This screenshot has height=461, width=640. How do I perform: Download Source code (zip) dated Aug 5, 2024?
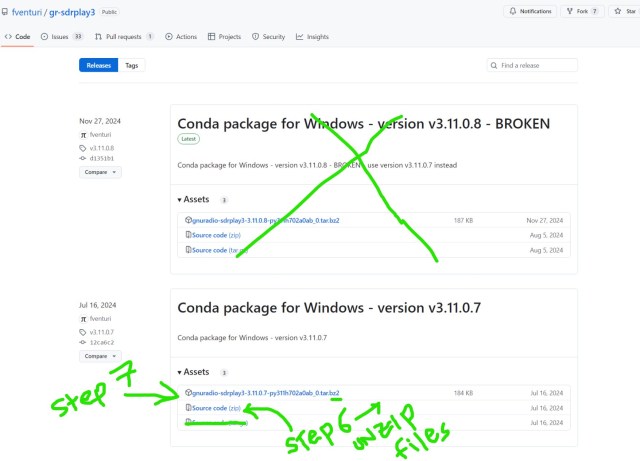(x=216, y=235)
